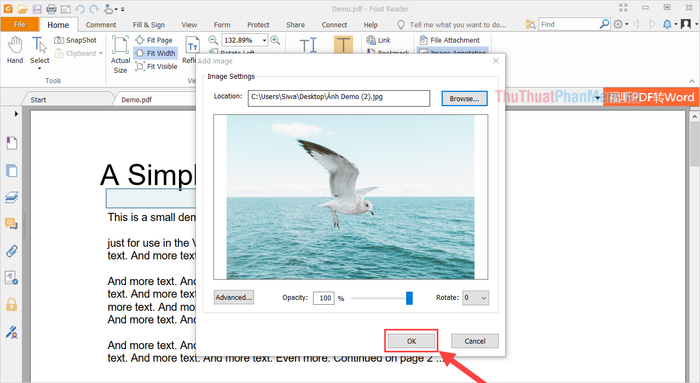Open the Layers panel in sidebar

click(x=12, y=197)
